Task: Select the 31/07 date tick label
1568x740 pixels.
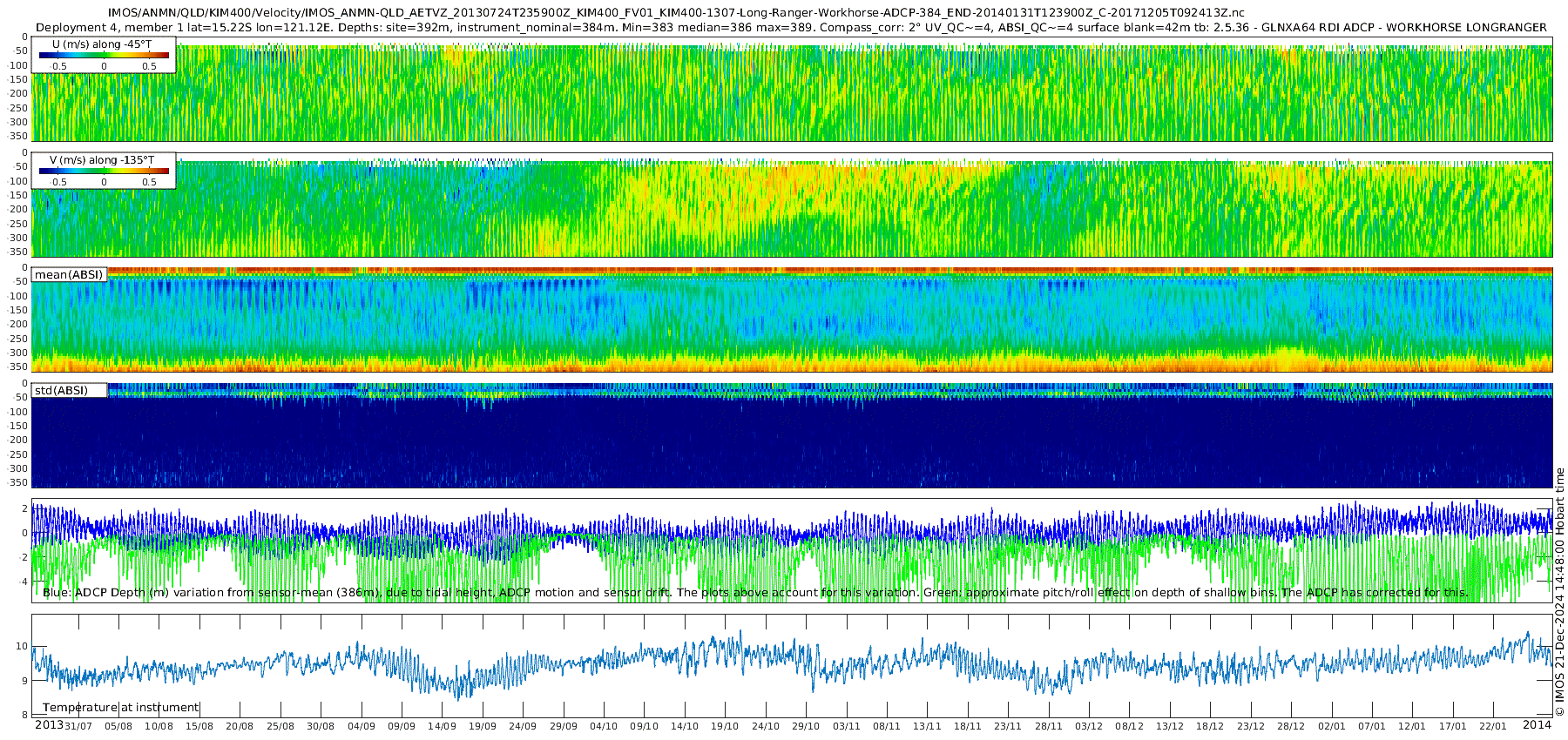Action: [78, 726]
